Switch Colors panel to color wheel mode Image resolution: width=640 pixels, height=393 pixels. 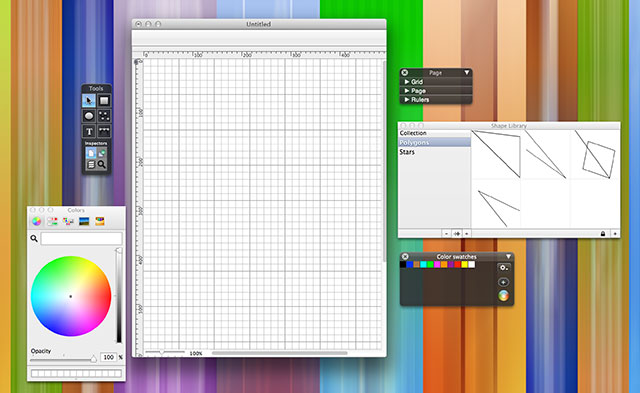tap(37, 221)
